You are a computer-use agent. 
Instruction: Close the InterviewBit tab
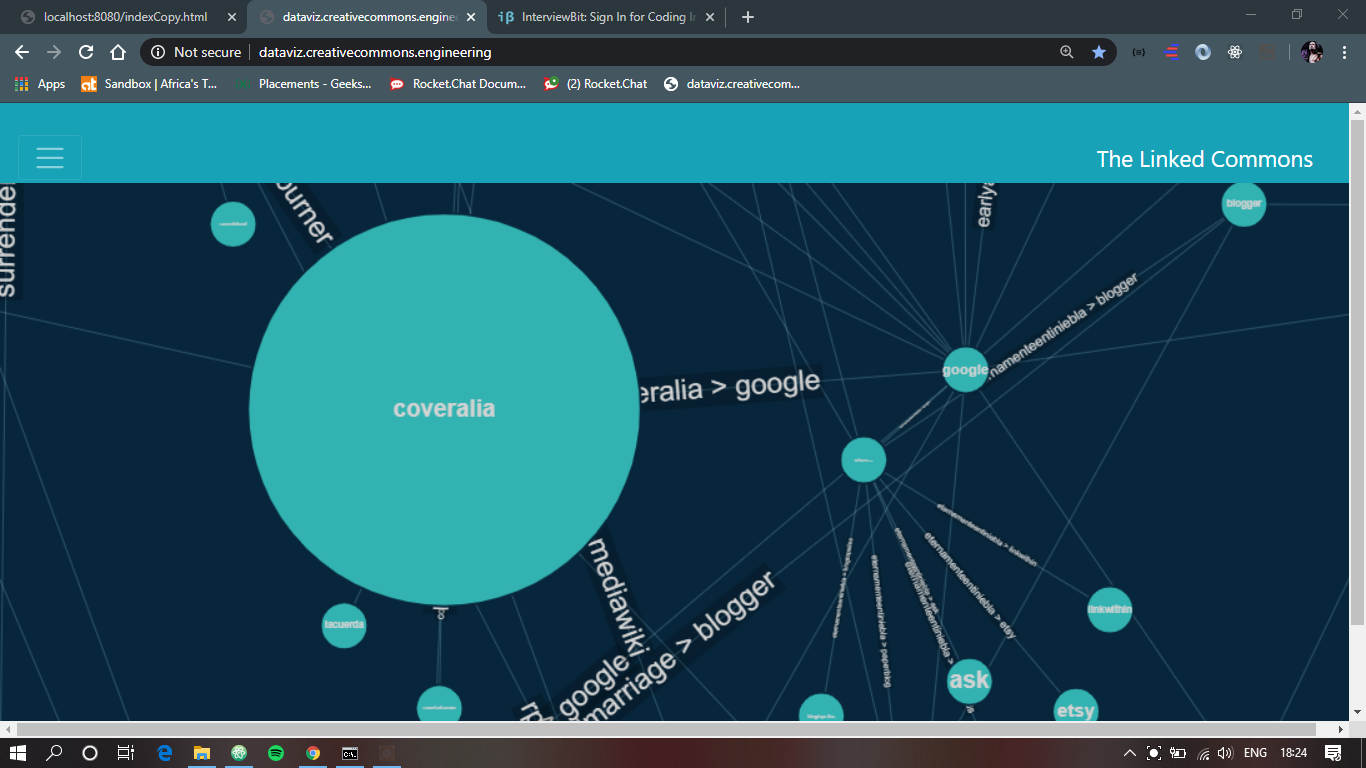coord(709,17)
